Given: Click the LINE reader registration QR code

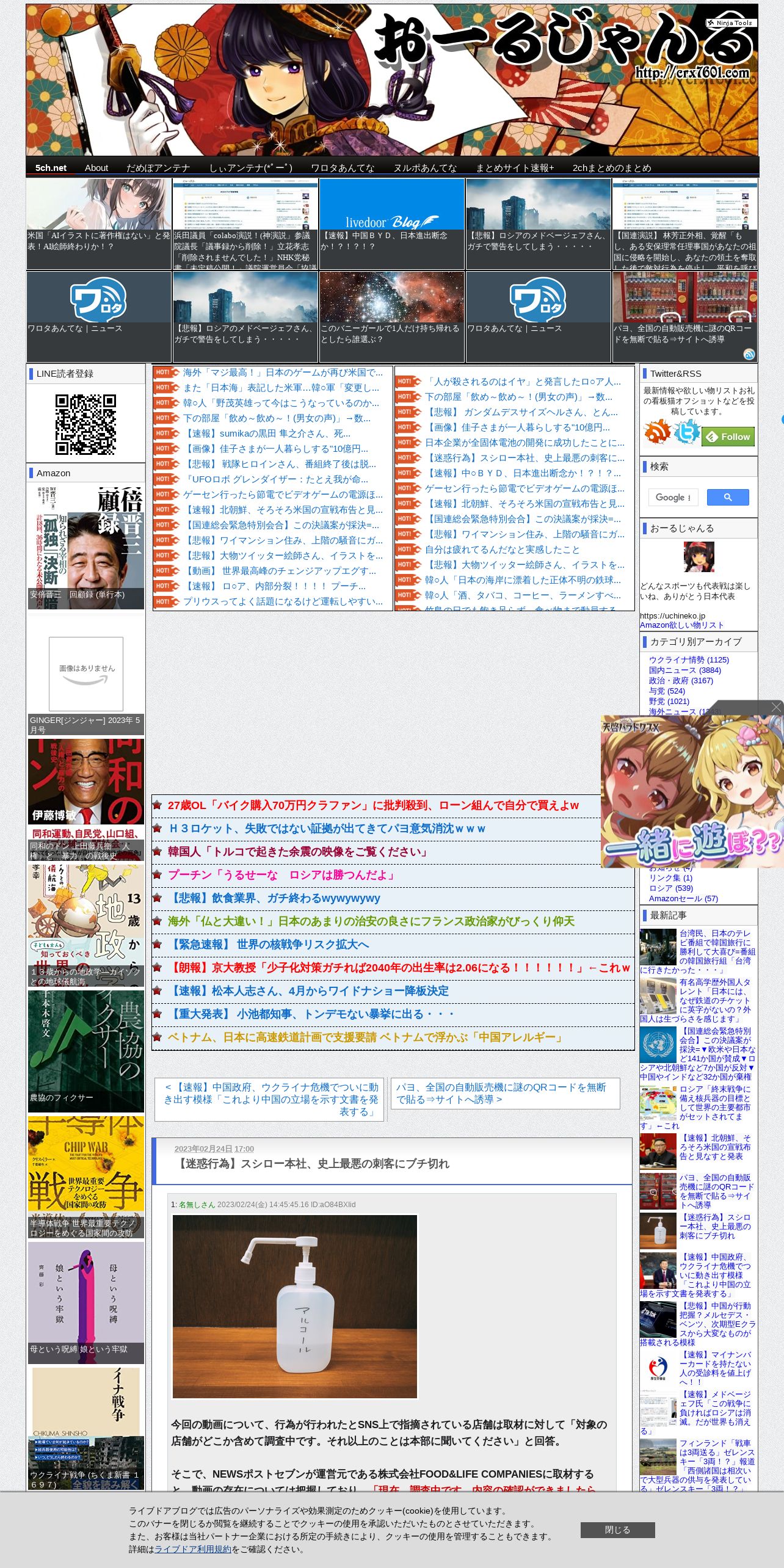Looking at the screenshot, I should click(85, 424).
